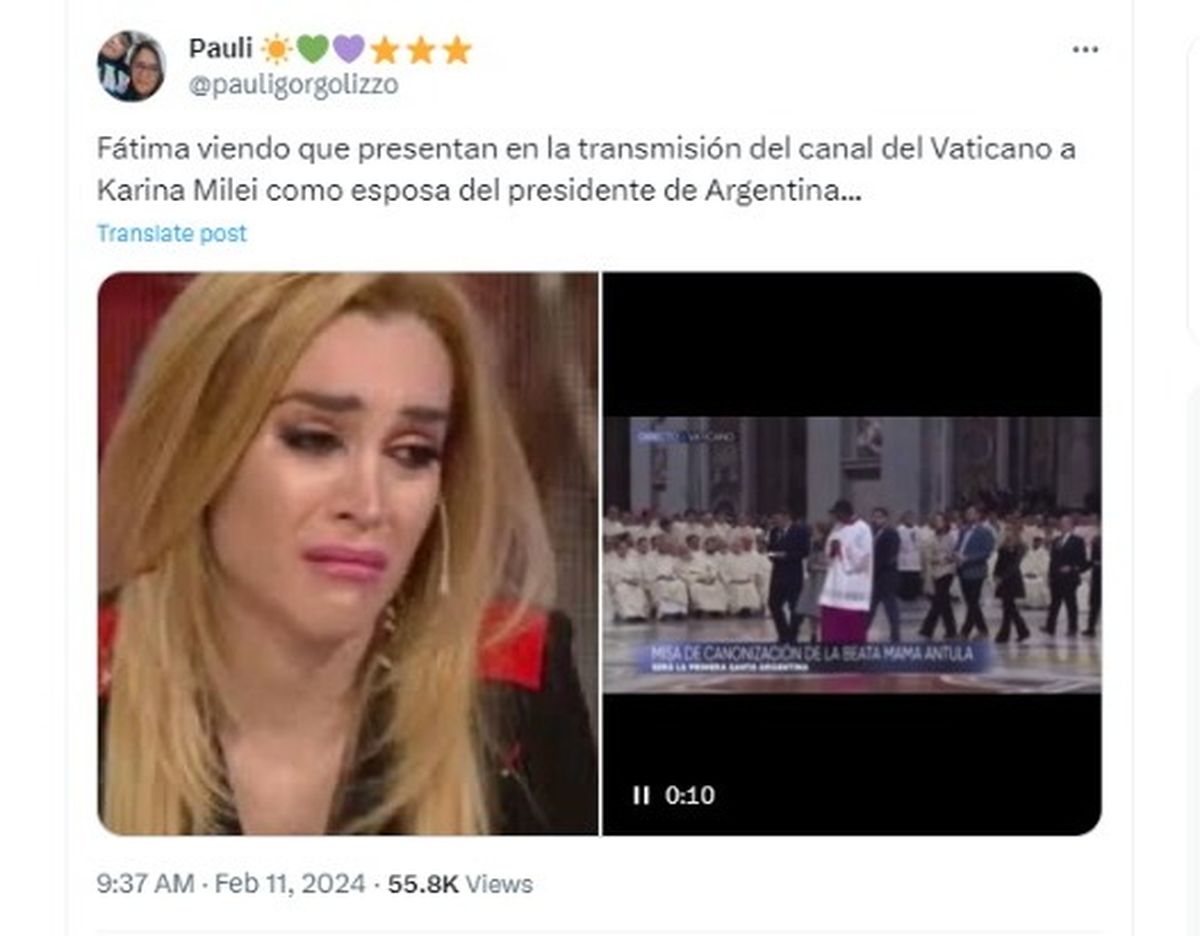Visit the @pauligorgolizzo handle
The height and width of the screenshot is (936, 1200).
(x=293, y=85)
